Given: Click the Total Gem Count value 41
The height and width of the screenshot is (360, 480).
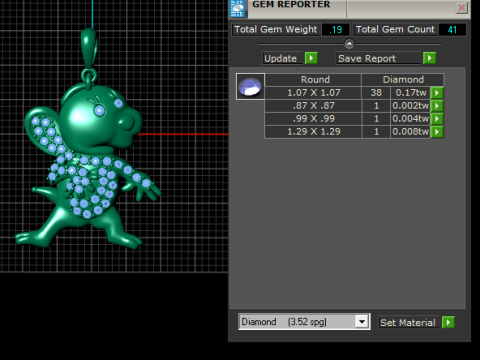Looking at the screenshot, I should click(x=452, y=30).
